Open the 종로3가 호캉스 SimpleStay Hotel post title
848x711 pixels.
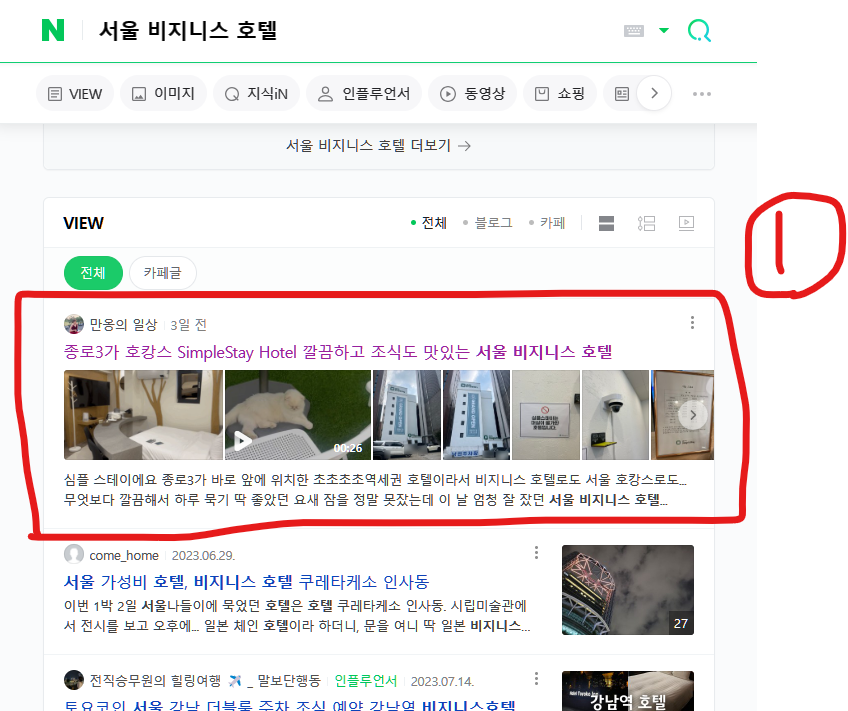coord(337,352)
